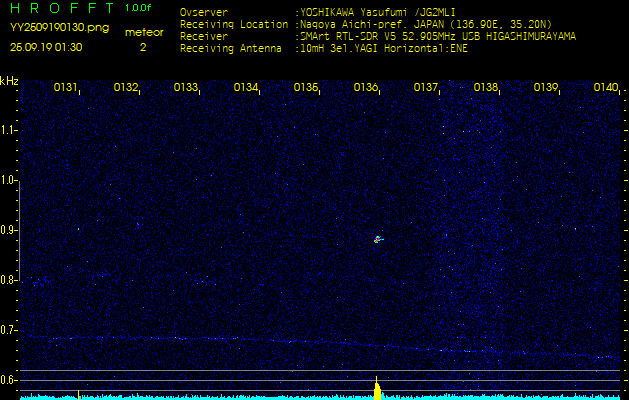Click the Receiving Location label
Screen dimensions: 629x400
tap(234, 24)
